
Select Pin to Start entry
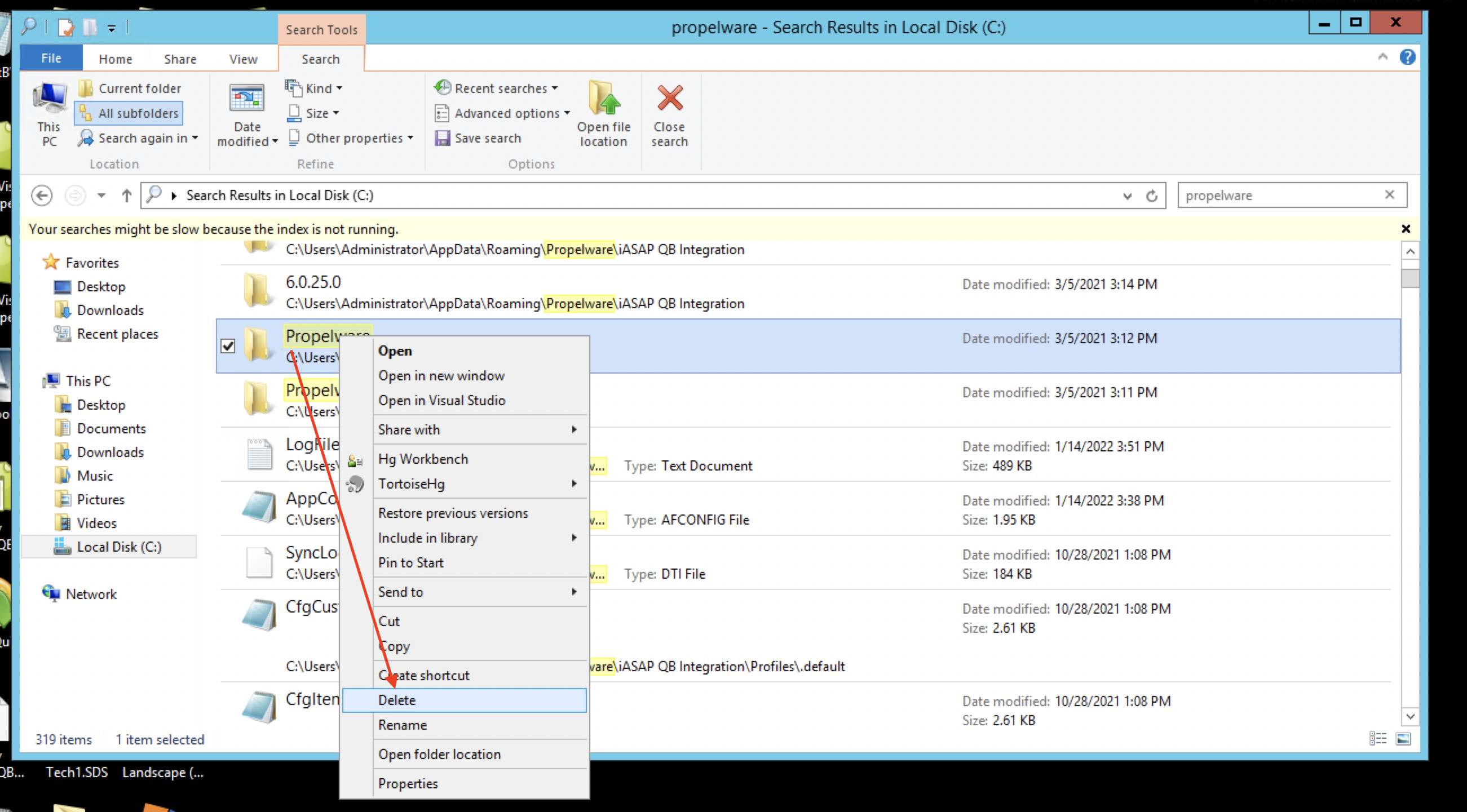464,563
